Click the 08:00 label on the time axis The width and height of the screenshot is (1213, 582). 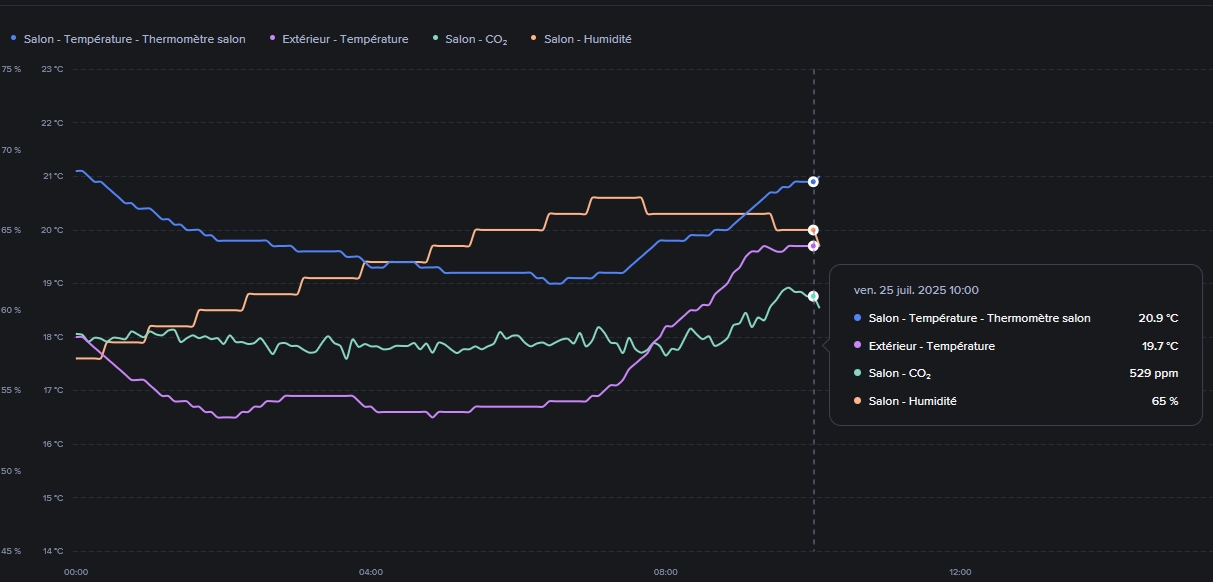pyautogui.click(x=665, y=572)
